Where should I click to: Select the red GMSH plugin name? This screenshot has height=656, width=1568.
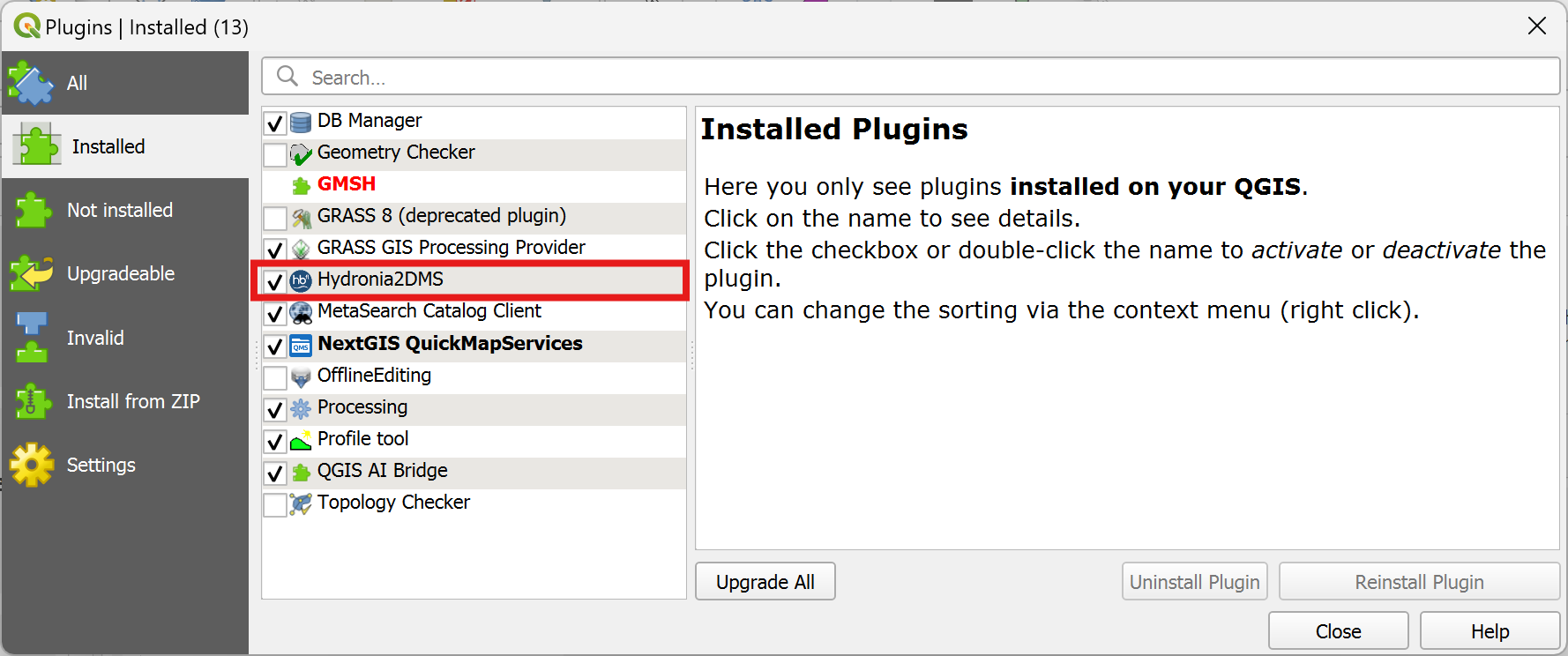click(x=347, y=183)
